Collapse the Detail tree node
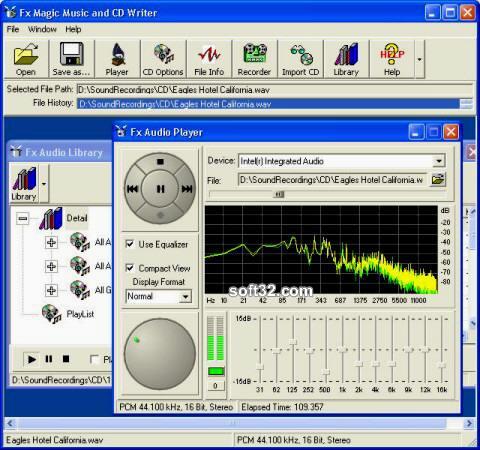The width and height of the screenshot is (480, 450). [x=23, y=218]
